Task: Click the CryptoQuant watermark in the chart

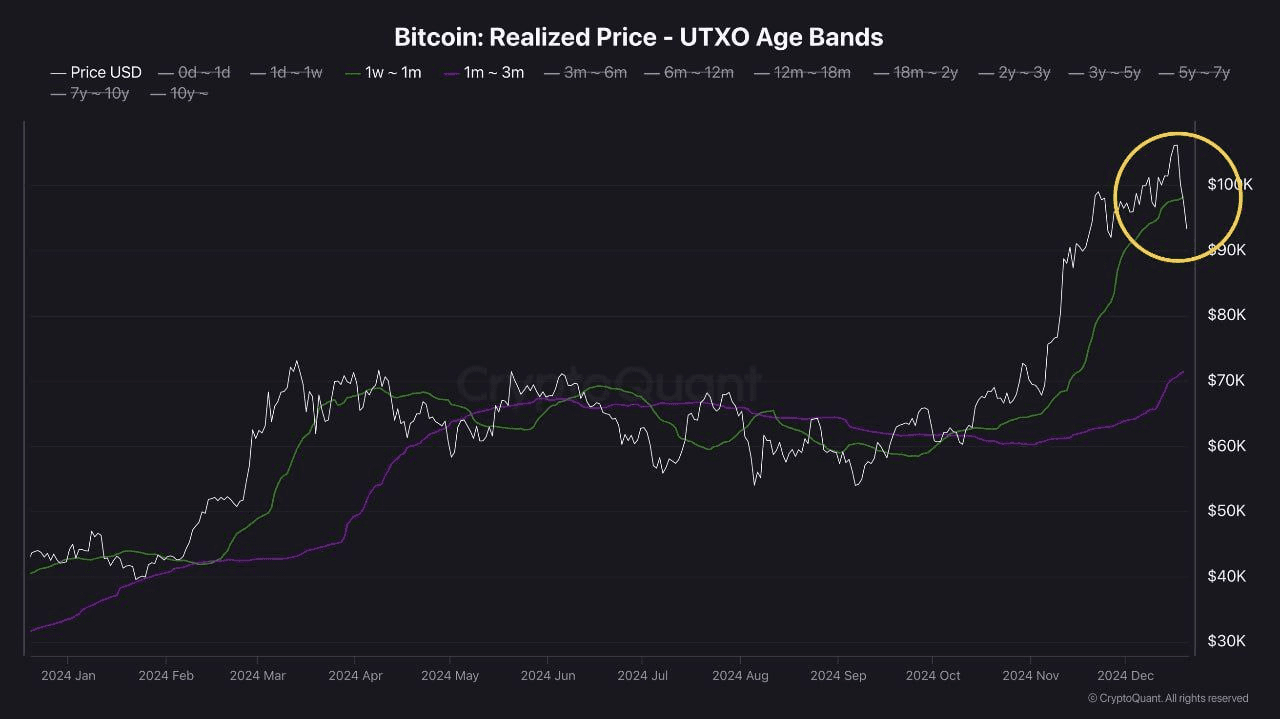Action: 609,384
